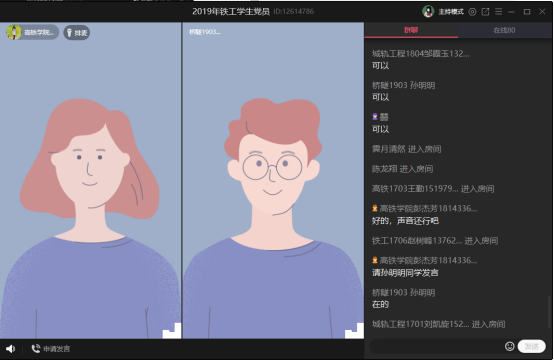Click the message 好的，声音还行吧
This screenshot has height=360, width=554.
pyautogui.click(x=405, y=221)
